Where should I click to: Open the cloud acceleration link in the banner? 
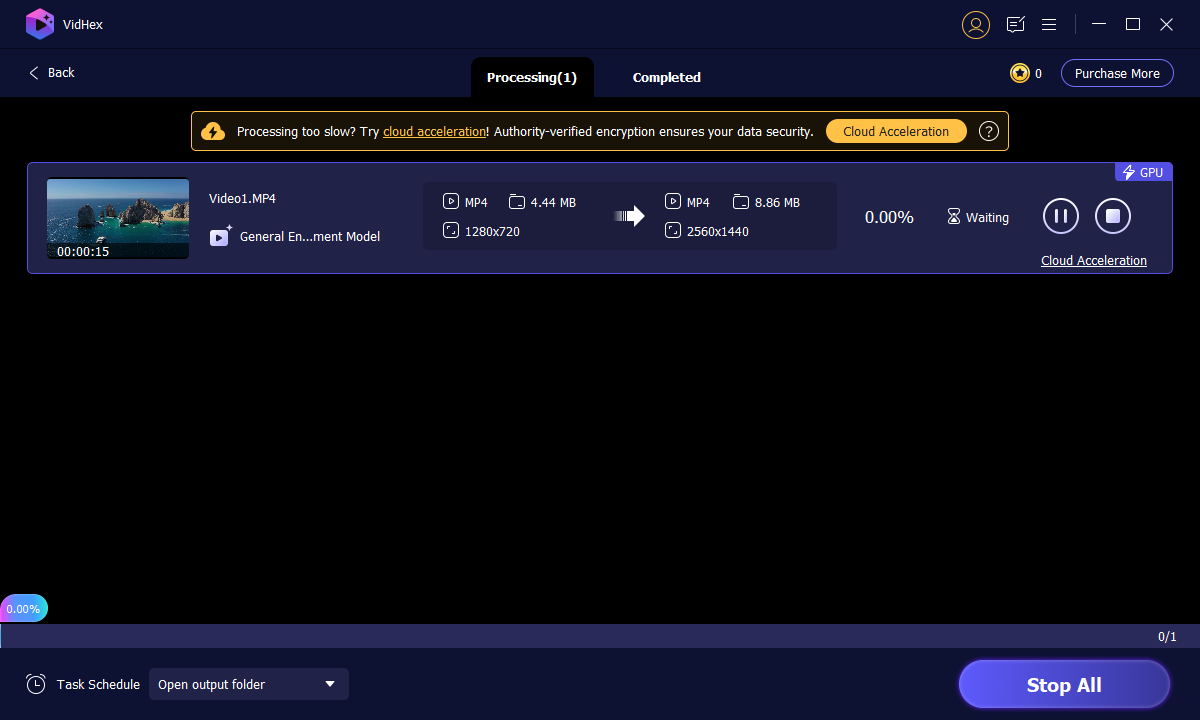434,131
